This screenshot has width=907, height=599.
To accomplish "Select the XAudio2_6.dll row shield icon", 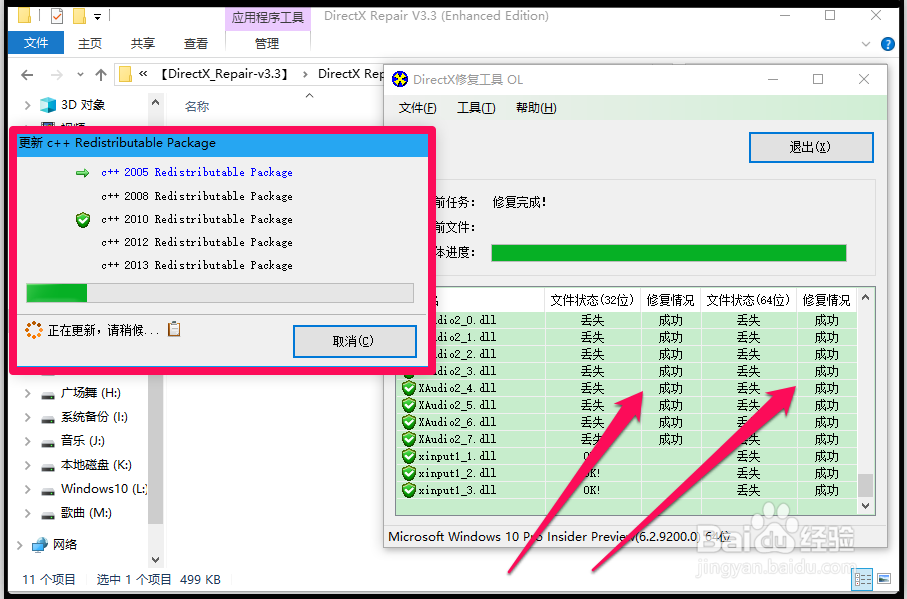I will (x=409, y=422).
